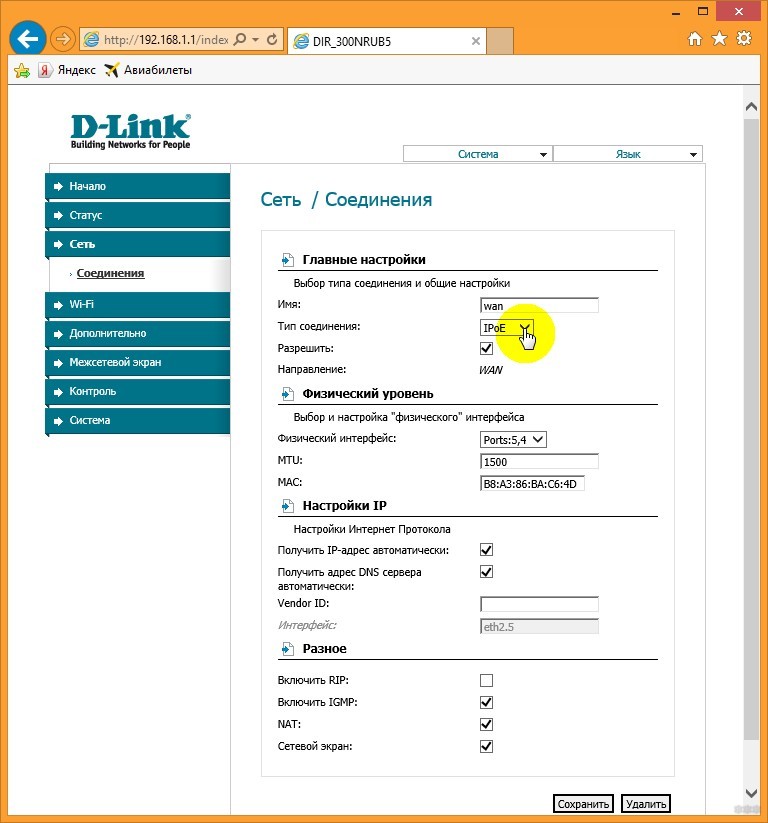Open the Начало menu item
The height and width of the screenshot is (823, 768).
pos(138,186)
